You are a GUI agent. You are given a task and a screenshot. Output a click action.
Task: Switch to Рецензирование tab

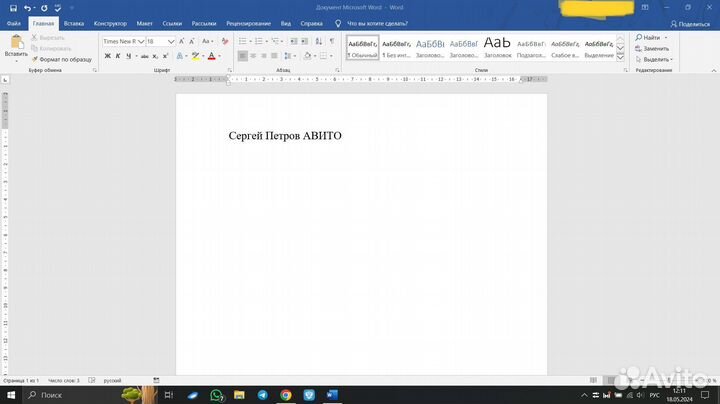(248, 23)
